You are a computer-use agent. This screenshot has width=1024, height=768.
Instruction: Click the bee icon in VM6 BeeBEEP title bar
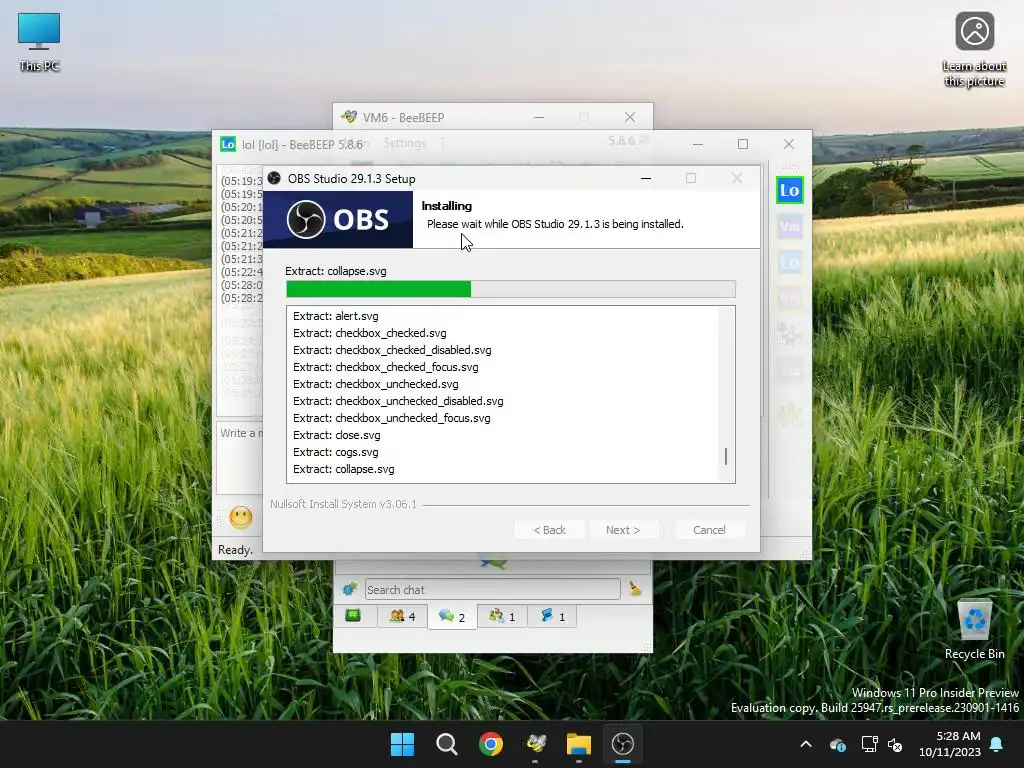349,117
